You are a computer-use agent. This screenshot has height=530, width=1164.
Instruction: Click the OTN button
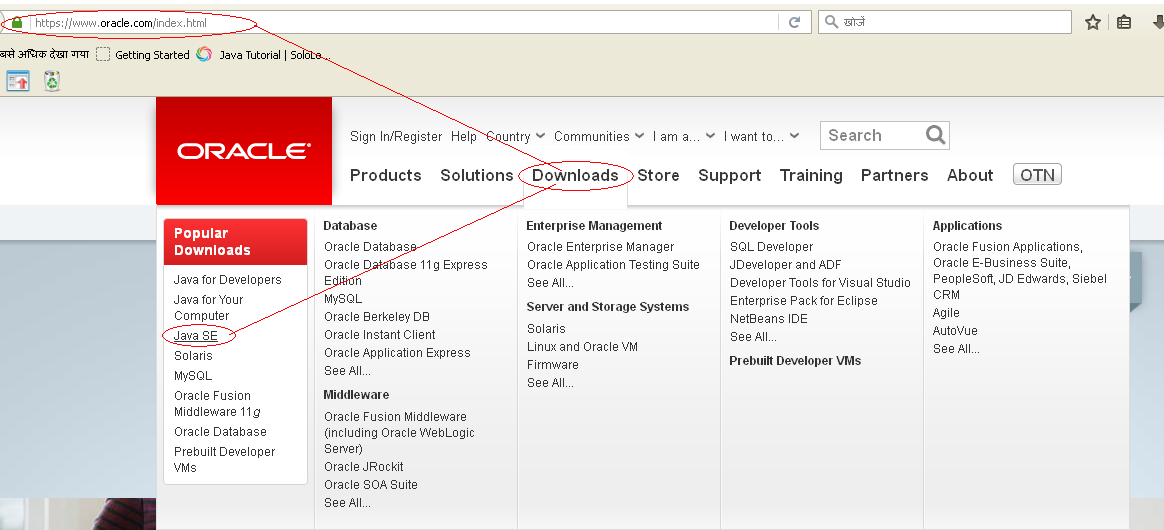[1037, 175]
